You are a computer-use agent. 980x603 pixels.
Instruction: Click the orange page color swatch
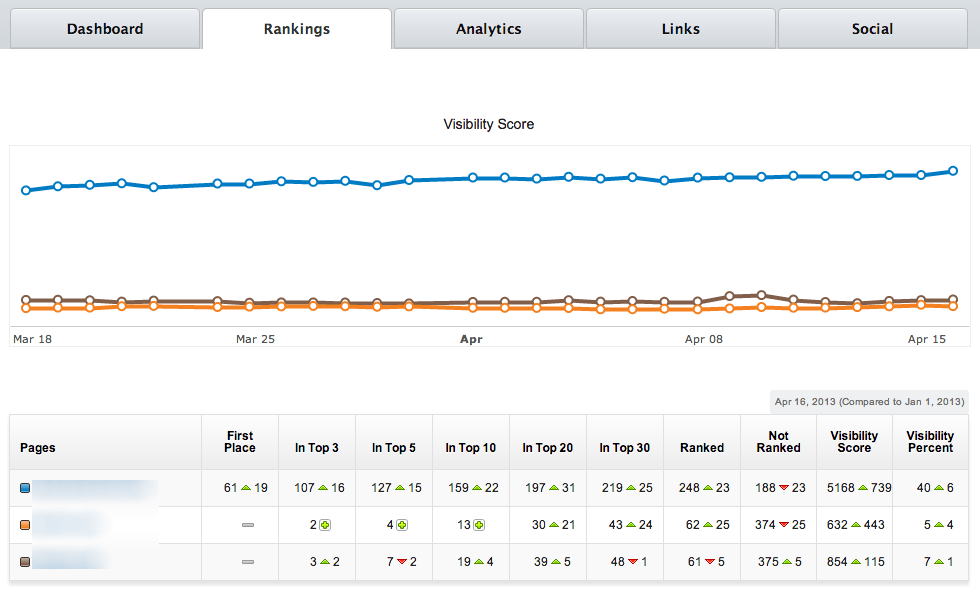coord(25,525)
